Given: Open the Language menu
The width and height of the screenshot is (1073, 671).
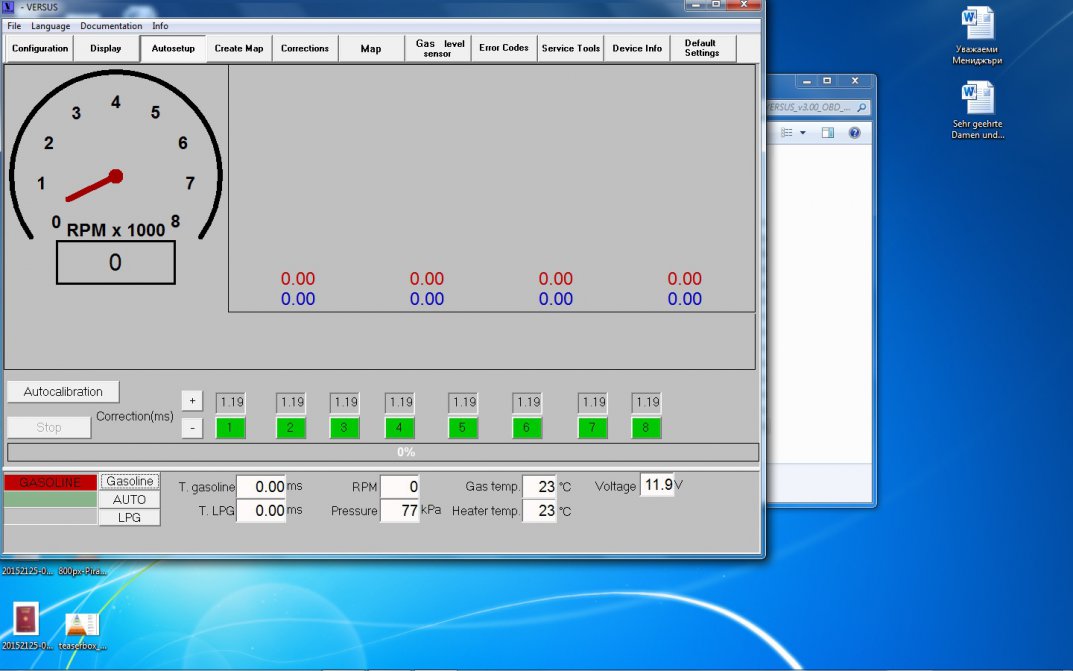Looking at the screenshot, I should point(50,25).
